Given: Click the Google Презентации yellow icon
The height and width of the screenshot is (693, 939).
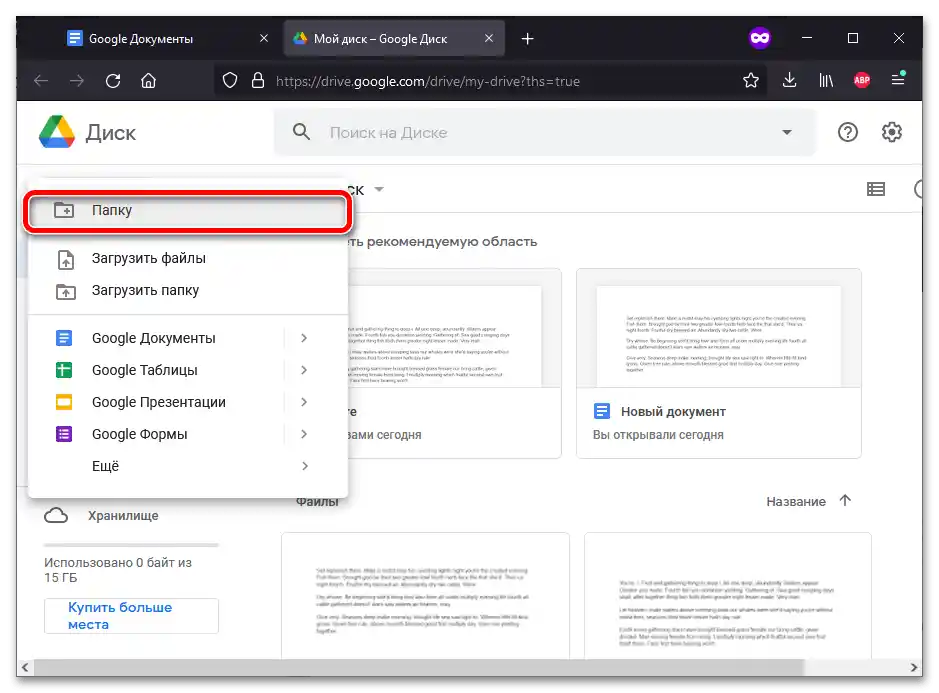Looking at the screenshot, I should (x=64, y=402).
